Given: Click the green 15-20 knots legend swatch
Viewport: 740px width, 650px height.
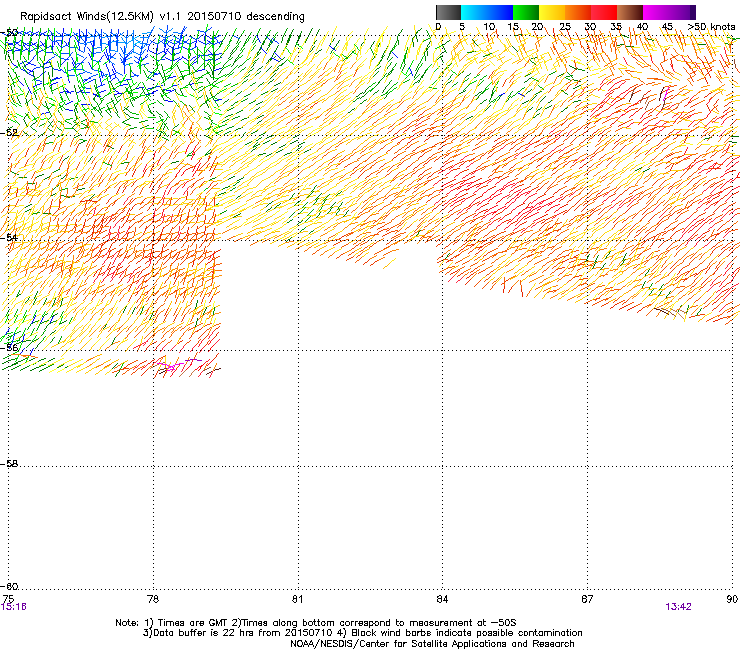Looking at the screenshot, I should point(526,12).
